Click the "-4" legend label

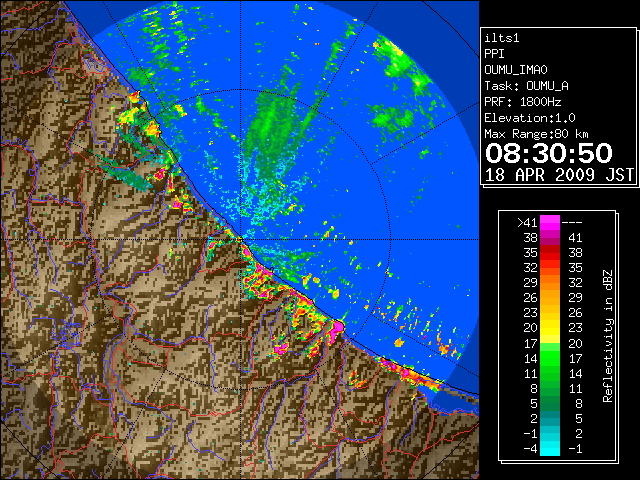click(x=530, y=449)
